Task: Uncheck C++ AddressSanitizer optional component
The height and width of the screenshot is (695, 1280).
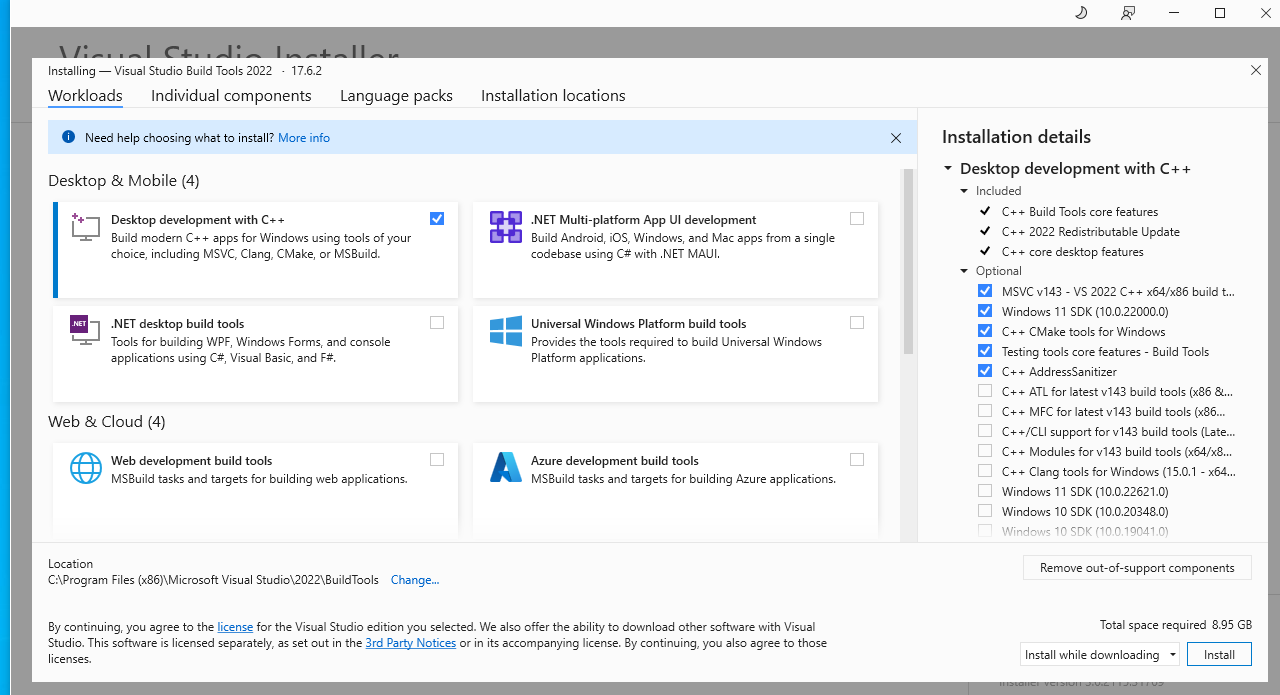Action: [985, 371]
